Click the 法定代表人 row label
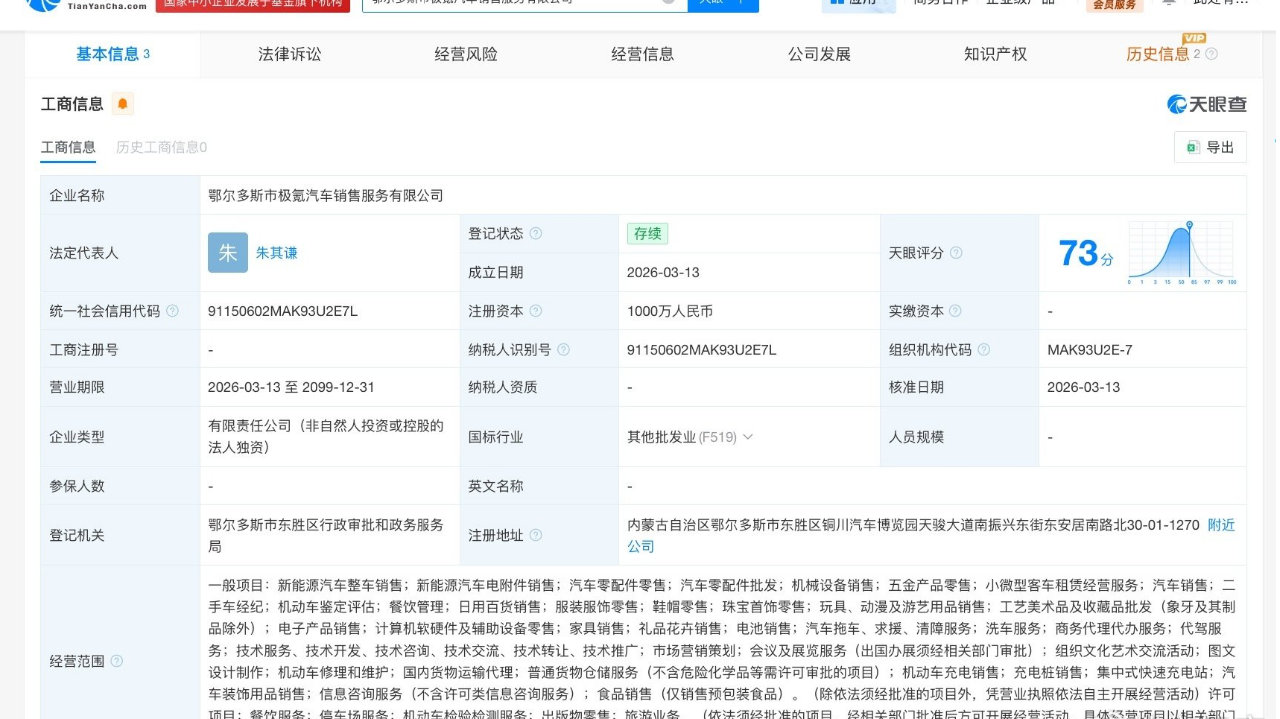 click(x=85, y=253)
